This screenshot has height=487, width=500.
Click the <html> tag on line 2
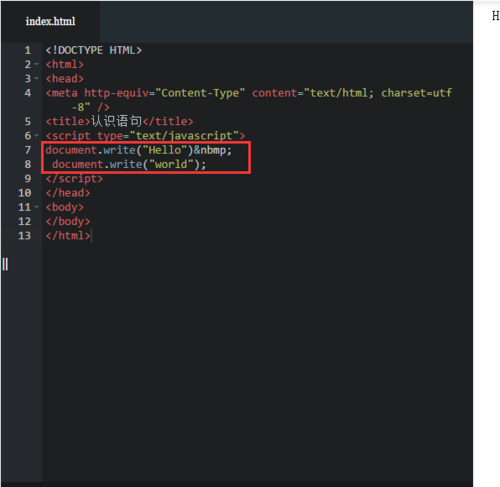point(65,64)
